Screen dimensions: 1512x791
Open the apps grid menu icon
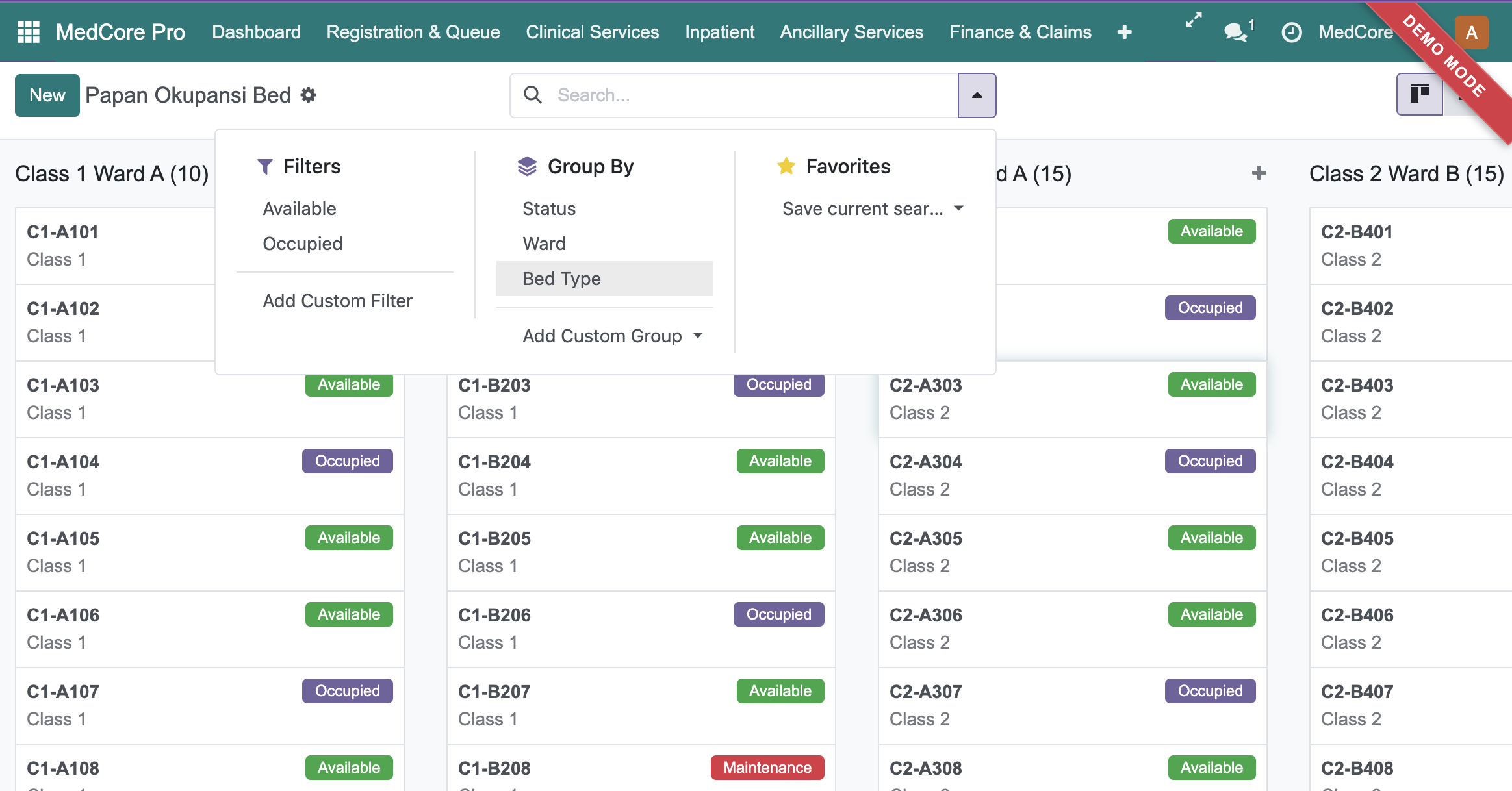click(28, 32)
